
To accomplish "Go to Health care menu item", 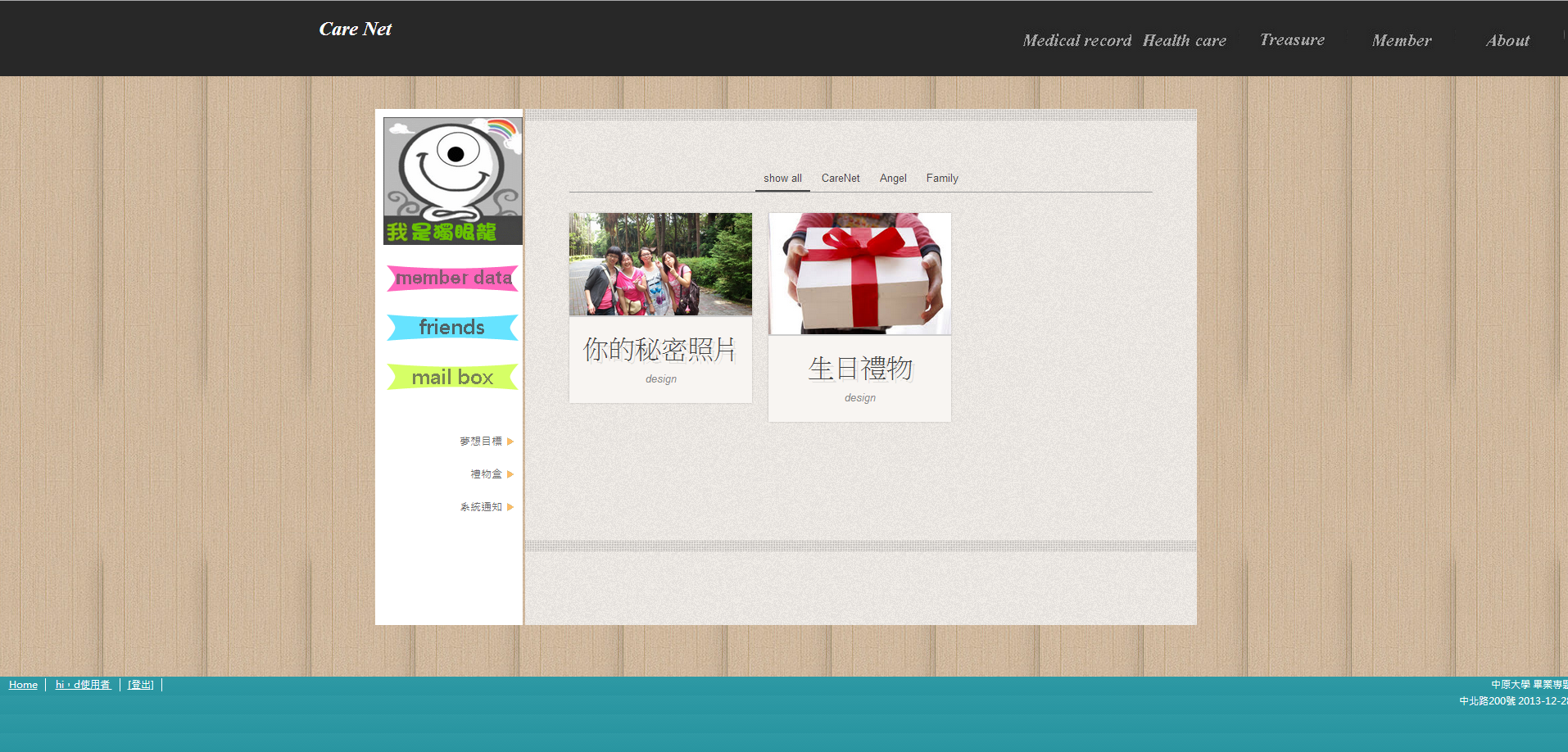I will click(1184, 41).
